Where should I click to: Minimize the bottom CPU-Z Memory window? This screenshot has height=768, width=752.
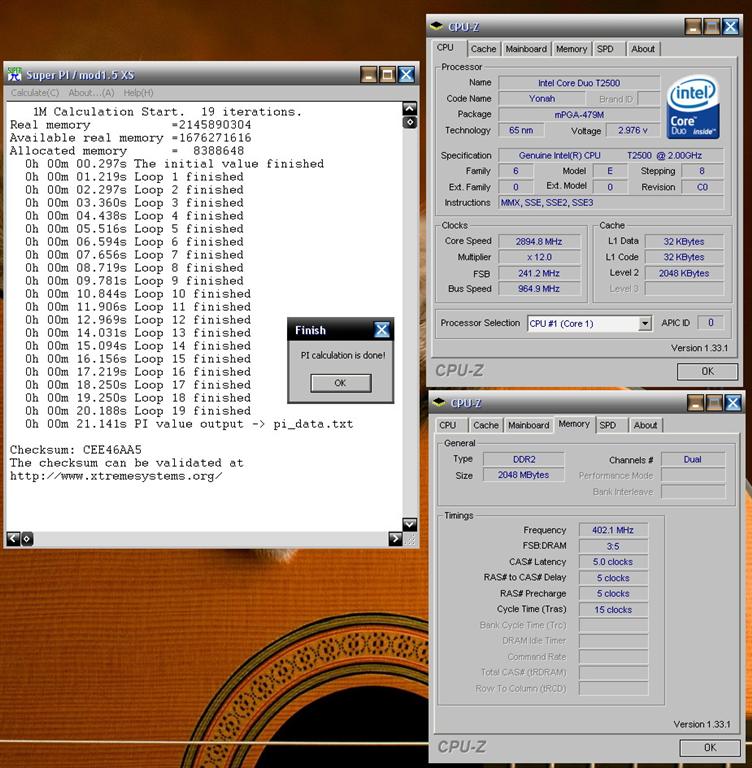tap(695, 403)
